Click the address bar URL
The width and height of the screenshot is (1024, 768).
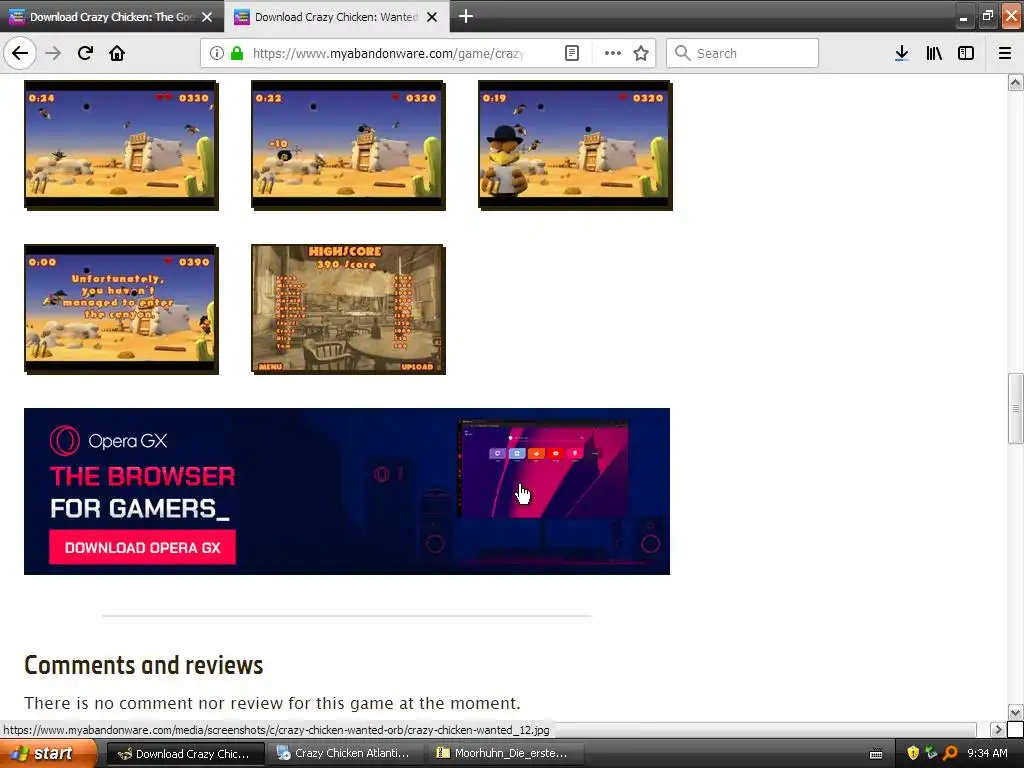tap(388, 54)
